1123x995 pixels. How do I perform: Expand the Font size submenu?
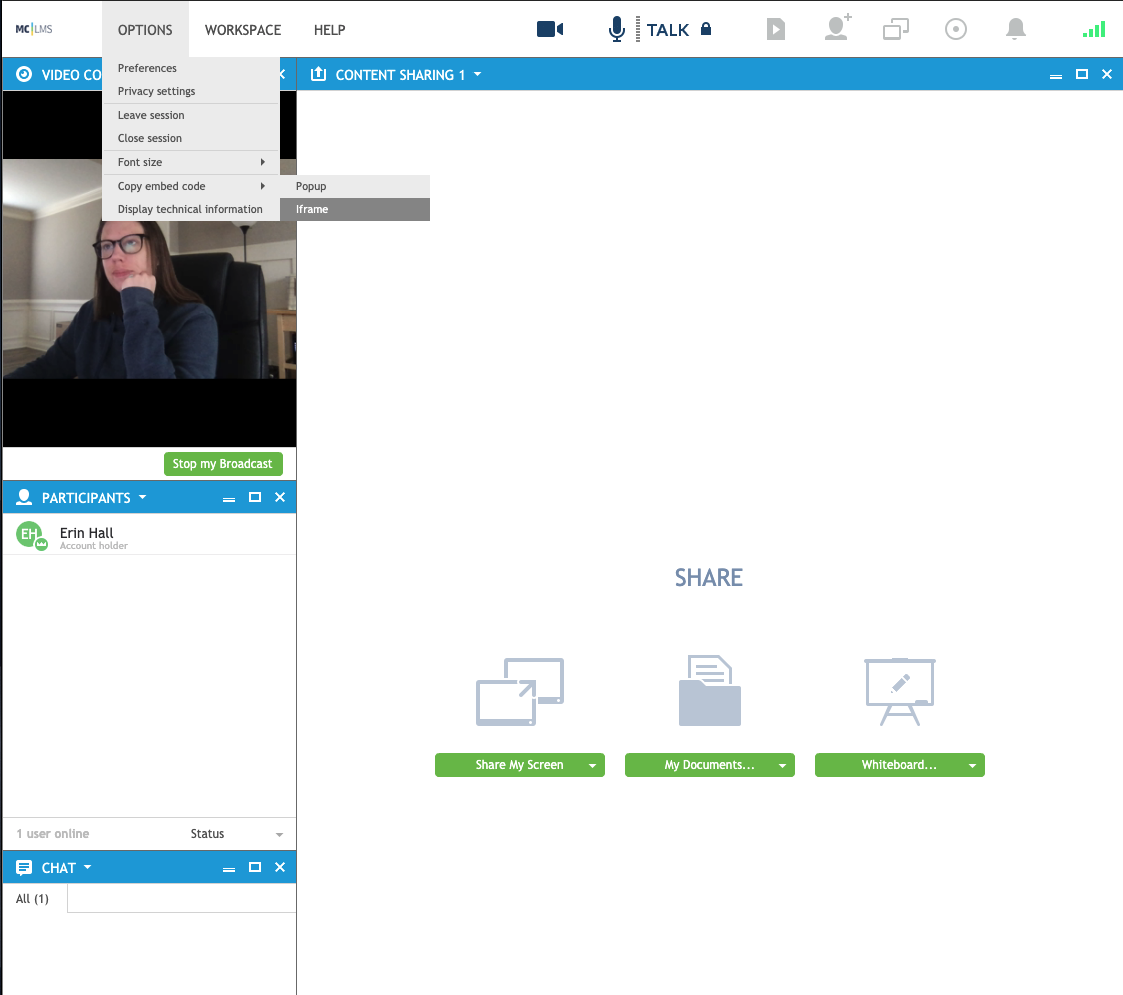(191, 162)
